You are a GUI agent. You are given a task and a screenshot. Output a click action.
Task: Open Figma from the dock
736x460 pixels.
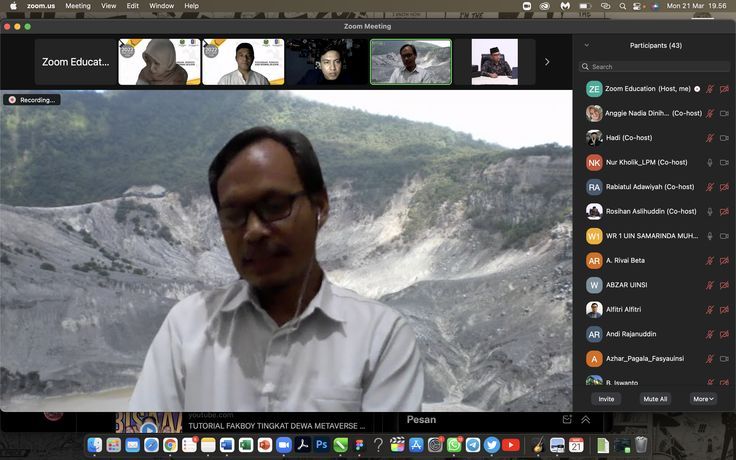[x=360, y=445]
